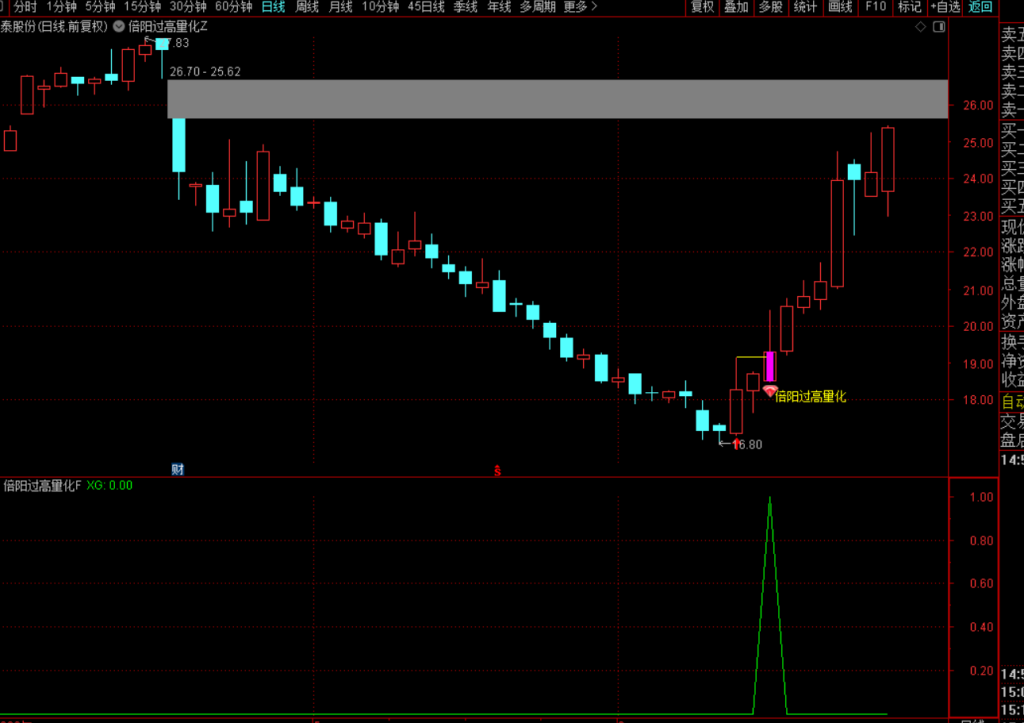Viewport: 1024px width, 723px height.
Task: Switch to the 周线 weekly period
Action: 307,7
